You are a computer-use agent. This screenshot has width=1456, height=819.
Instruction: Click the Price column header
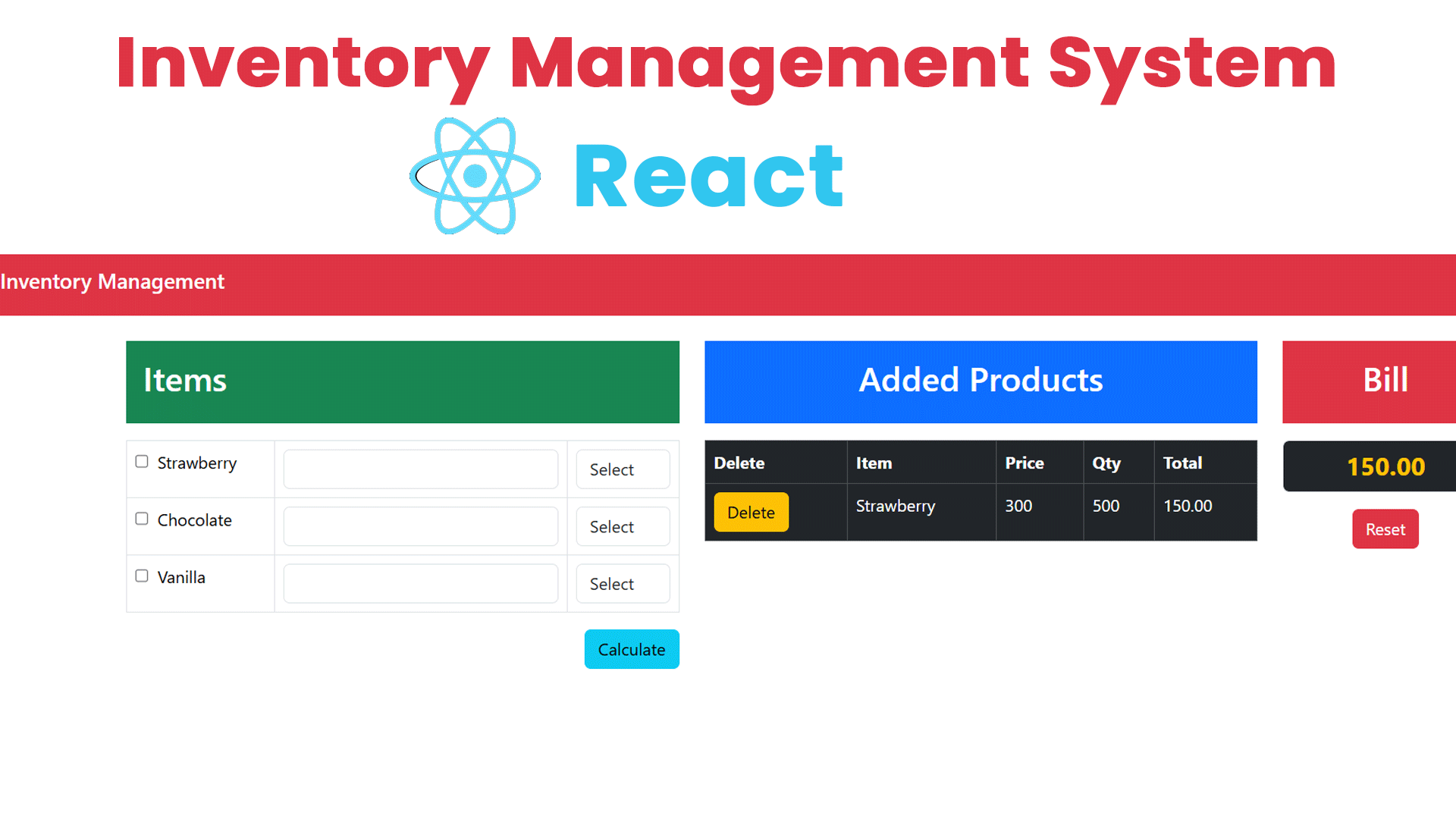click(x=1024, y=463)
